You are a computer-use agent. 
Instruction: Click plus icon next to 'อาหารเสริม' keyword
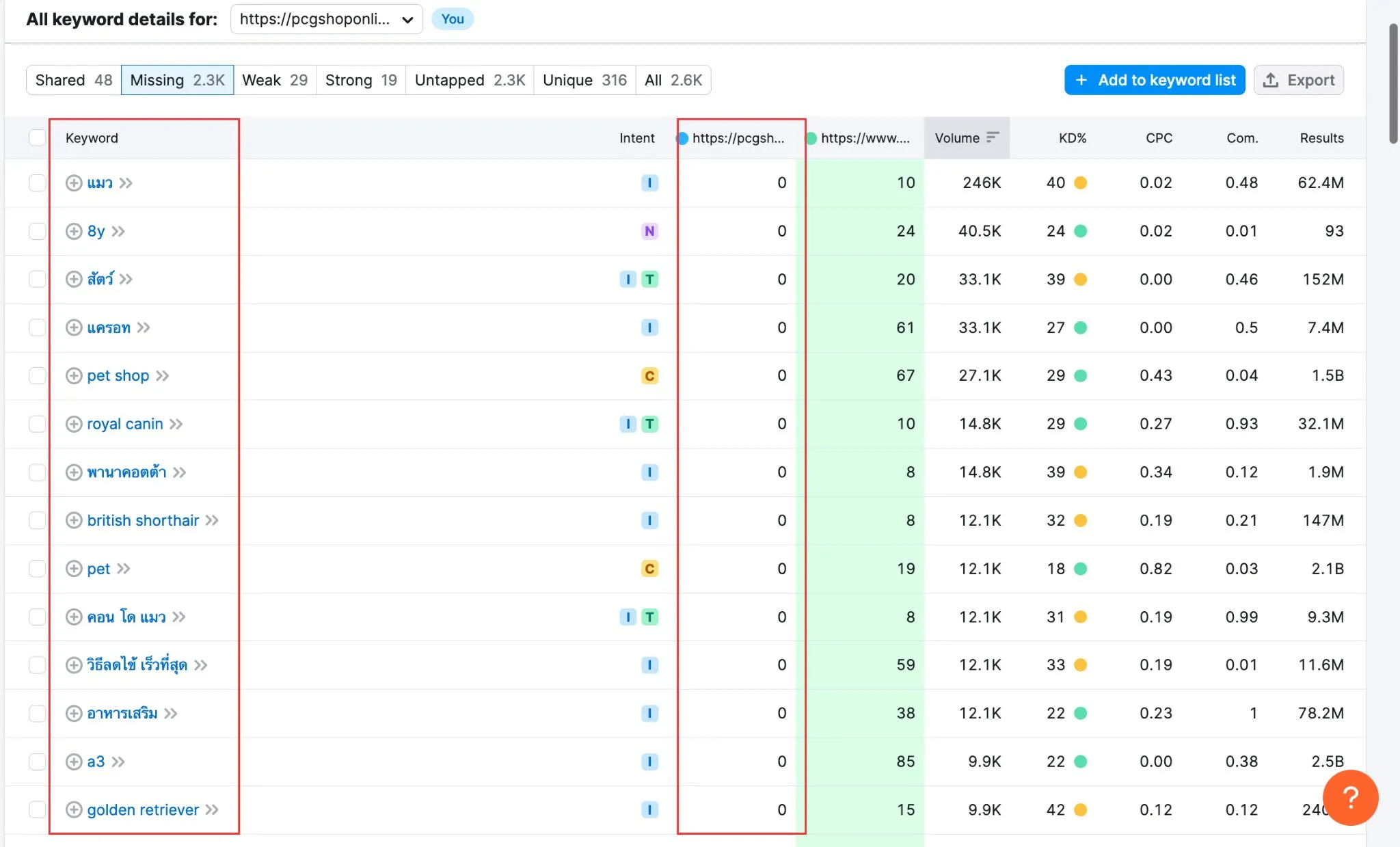tap(74, 713)
